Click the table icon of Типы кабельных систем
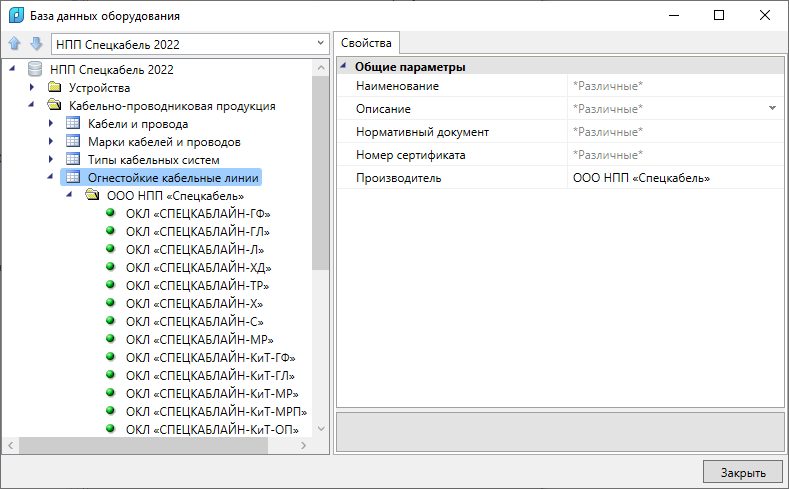The image size is (789, 489). pos(73,159)
